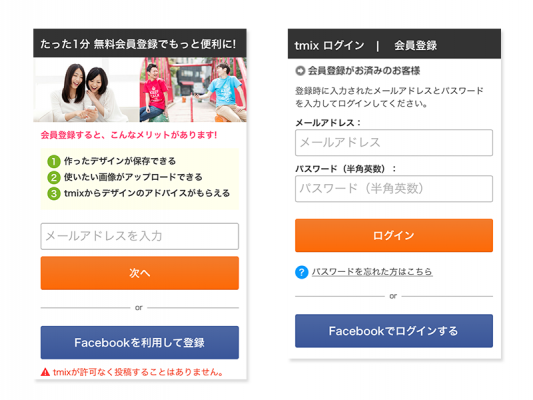Click the arrow icon beside 会員登録がお済みのお客様
Image resolution: width=533 pixels, height=400 pixels.
[300, 71]
